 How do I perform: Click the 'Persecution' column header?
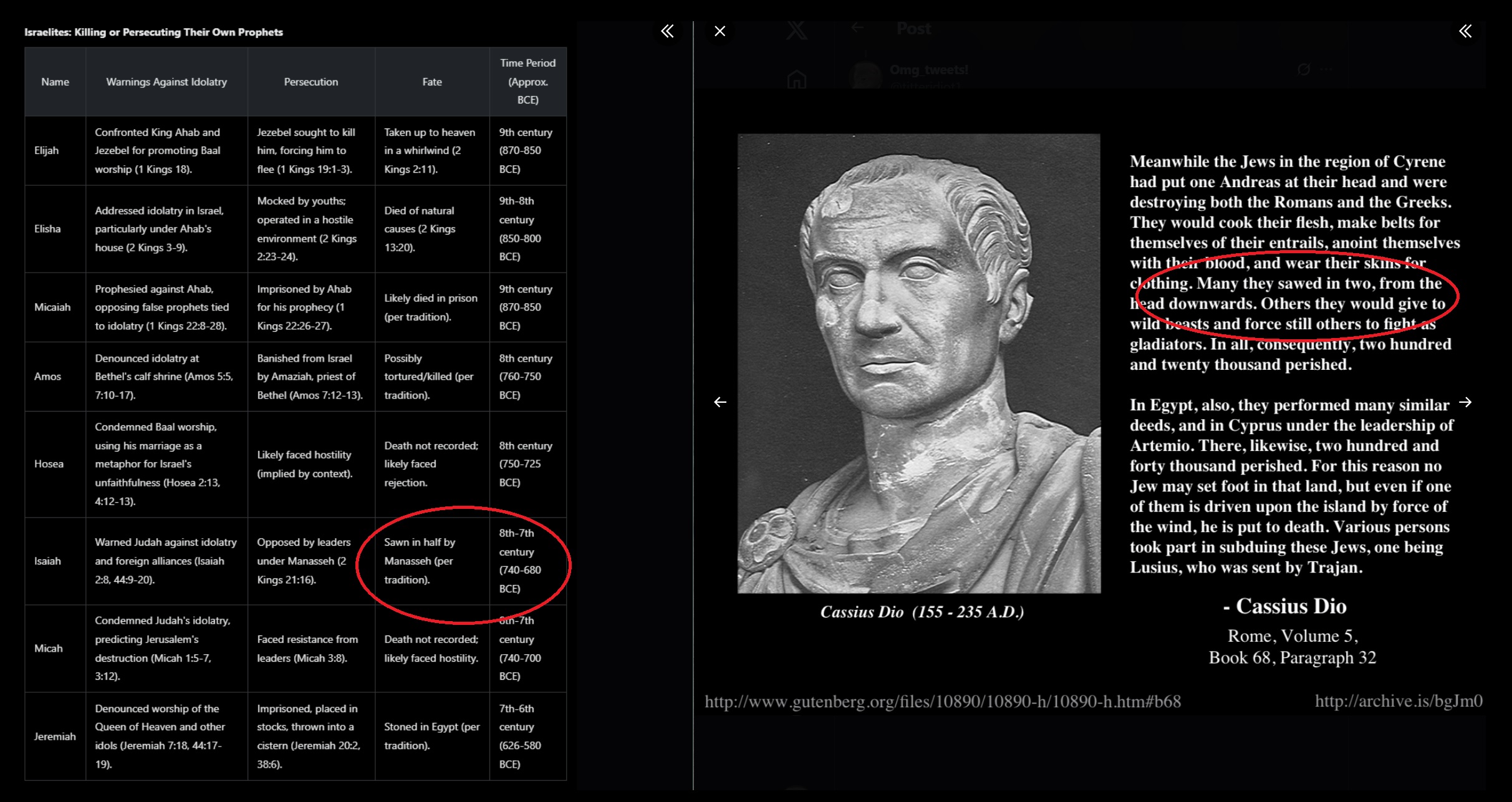click(311, 82)
